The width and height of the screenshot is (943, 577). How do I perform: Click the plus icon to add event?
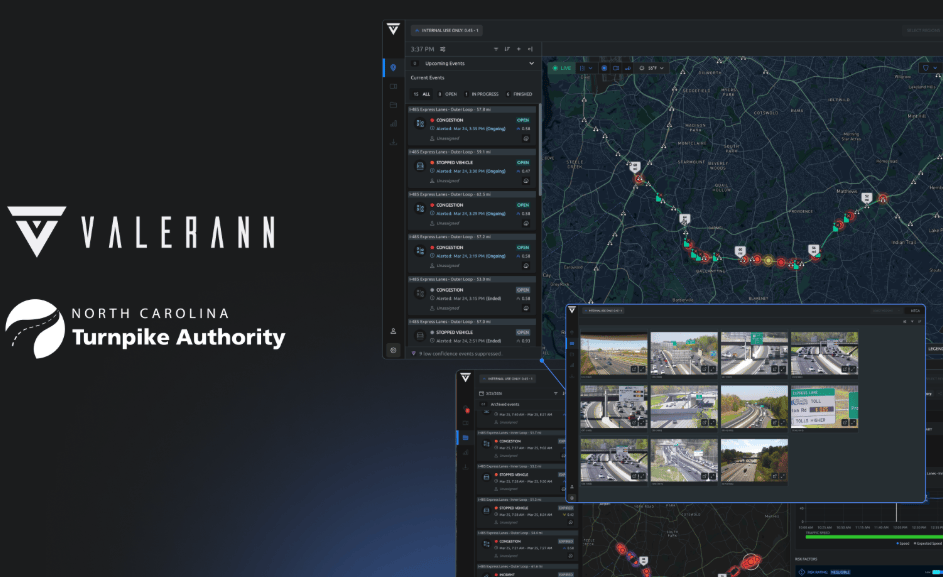click(x=519, y=48)
